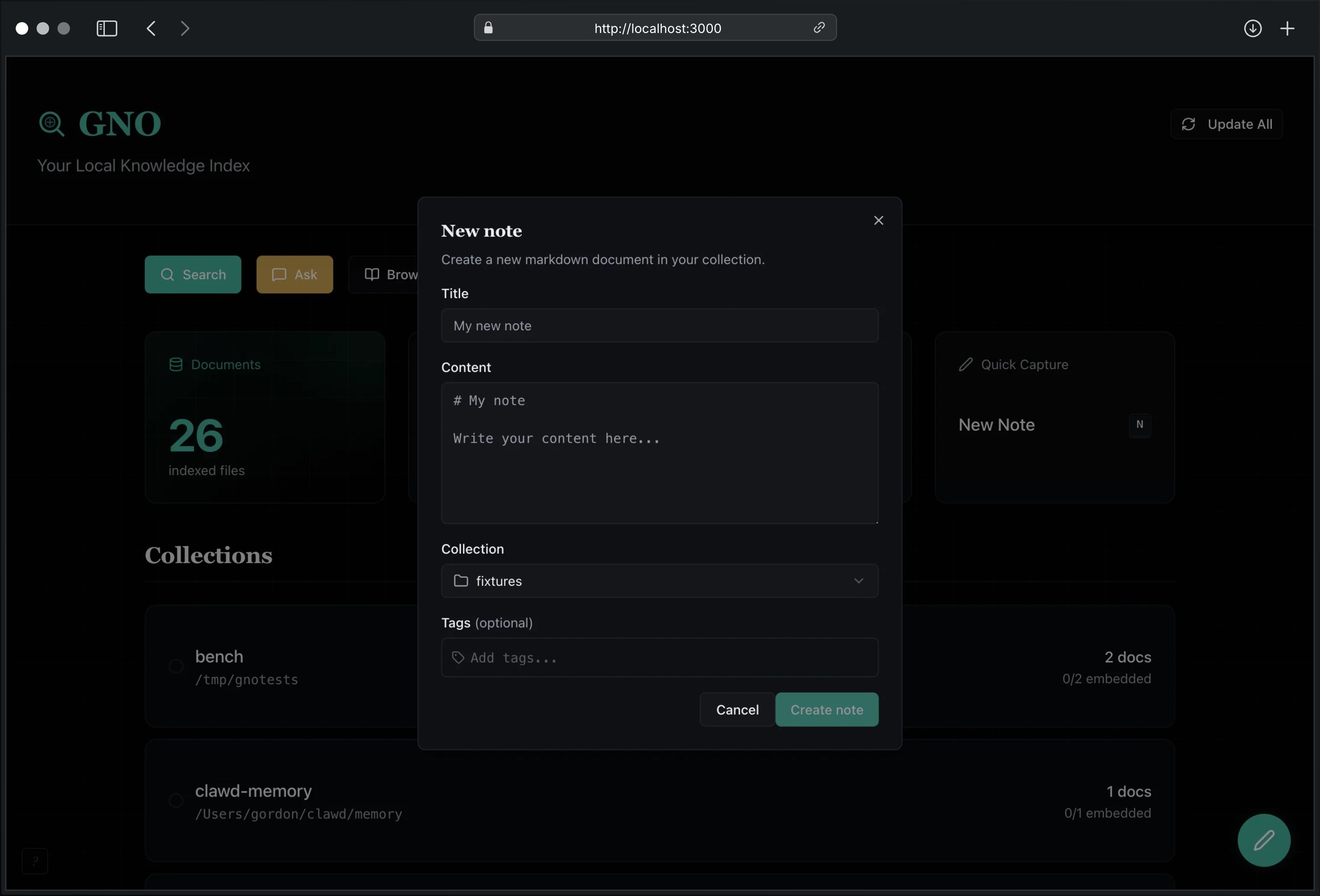Select the clawd-memory collection radio button
Screen dimensions: 1320x896
176,801
